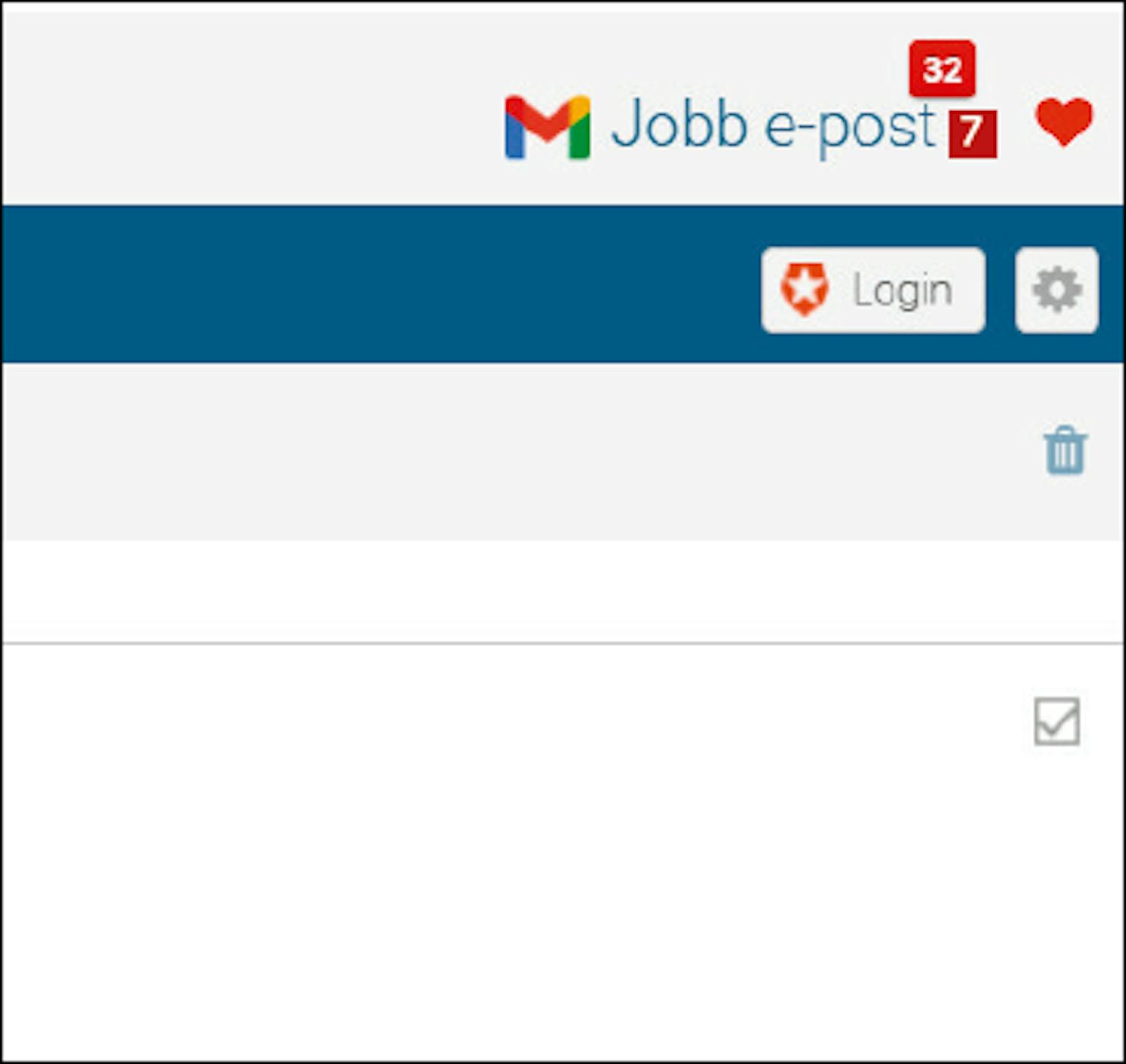1126x1064 pixels.
Task: Open settings via the gear icon
Action: (x=1056, y=290)
